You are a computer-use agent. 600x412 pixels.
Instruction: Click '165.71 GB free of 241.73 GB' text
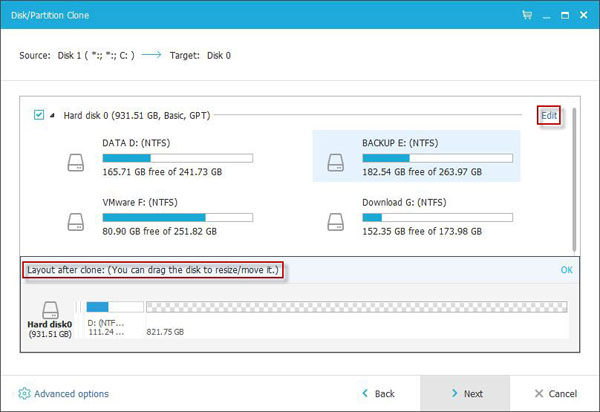pyautogui.click(x=162, y=172)
